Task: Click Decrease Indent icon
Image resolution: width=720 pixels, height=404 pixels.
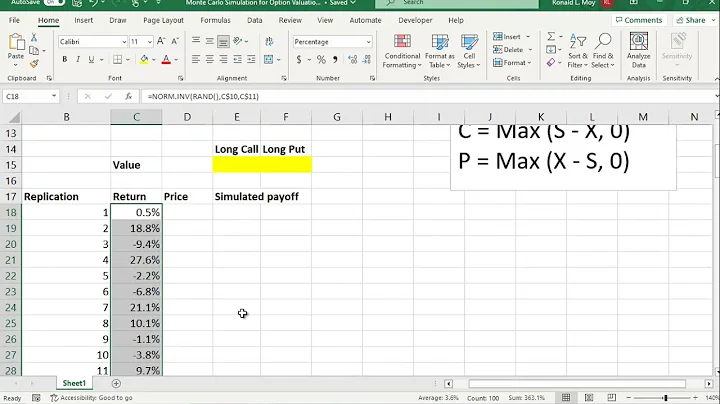Action: click(x=237, y=59)
